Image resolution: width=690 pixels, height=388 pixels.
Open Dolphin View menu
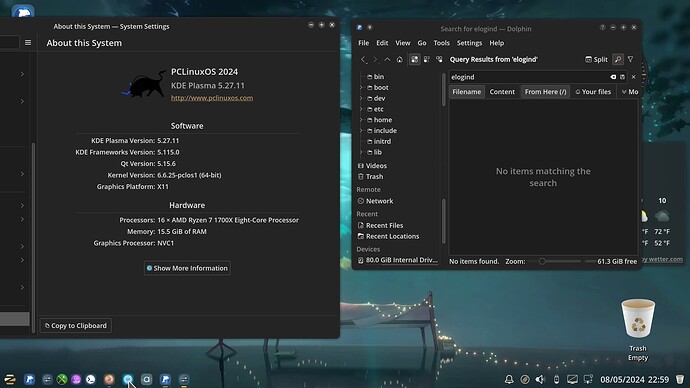coord(403,43)
